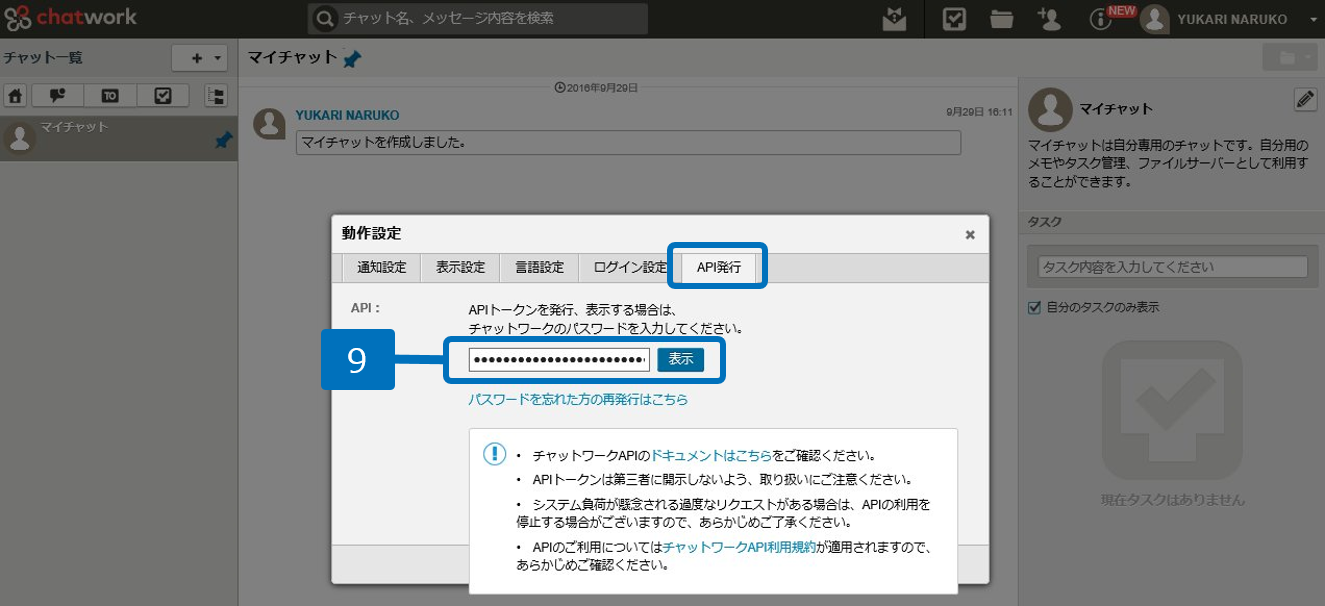1325x606 pixels.
Task: Expand the YUKARI NARUKO account dropdown arrow
Action: 1313,20
